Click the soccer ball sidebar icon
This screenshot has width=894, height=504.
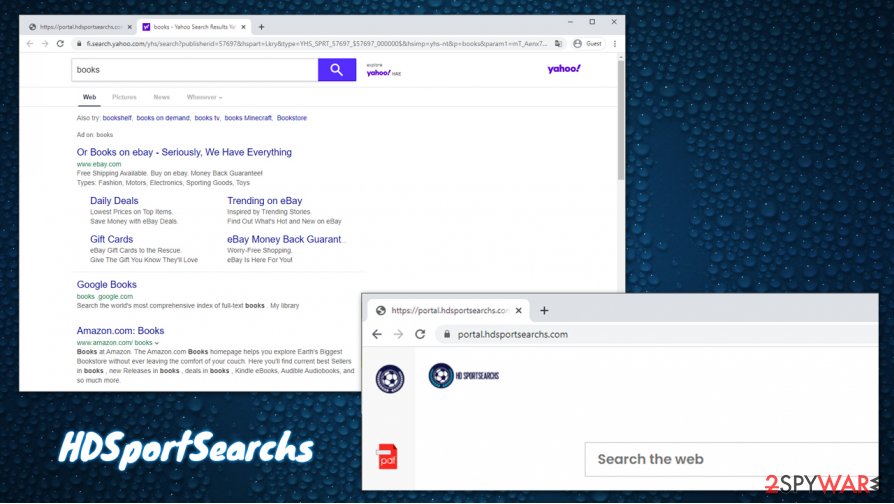[390, 379]
